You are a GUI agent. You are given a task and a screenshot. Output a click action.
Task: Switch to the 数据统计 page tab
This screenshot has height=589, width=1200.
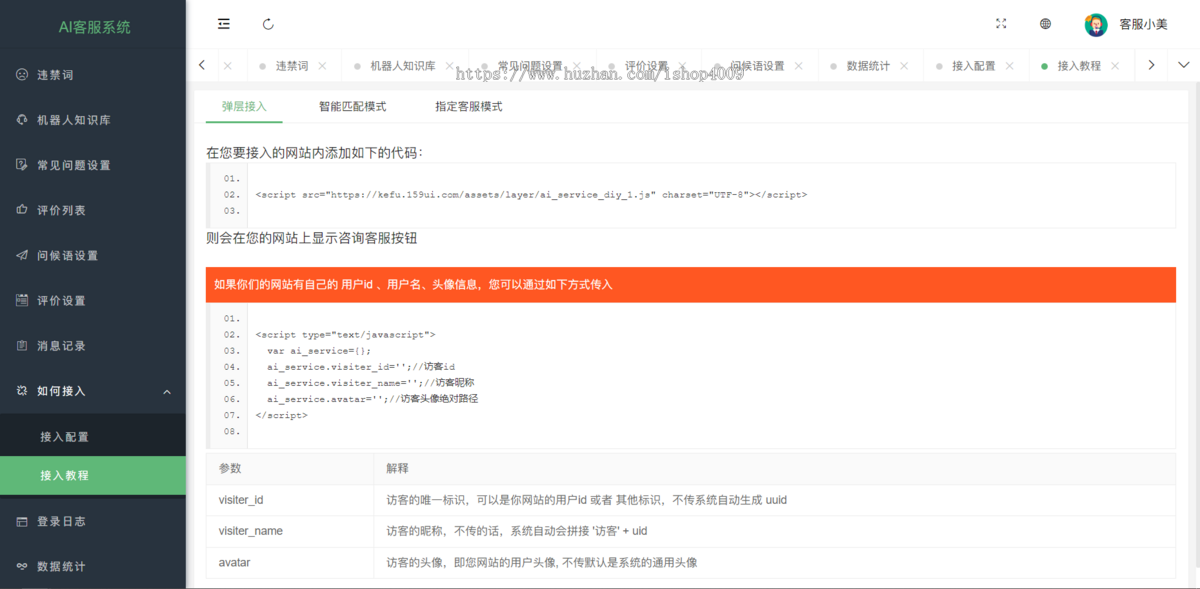[x=868, y=66]
